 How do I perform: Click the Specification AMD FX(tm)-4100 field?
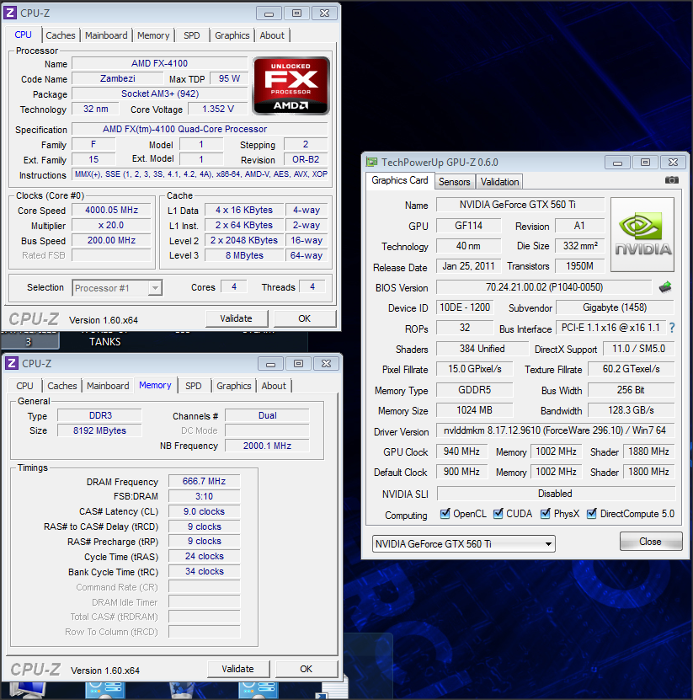coord(200,129)
